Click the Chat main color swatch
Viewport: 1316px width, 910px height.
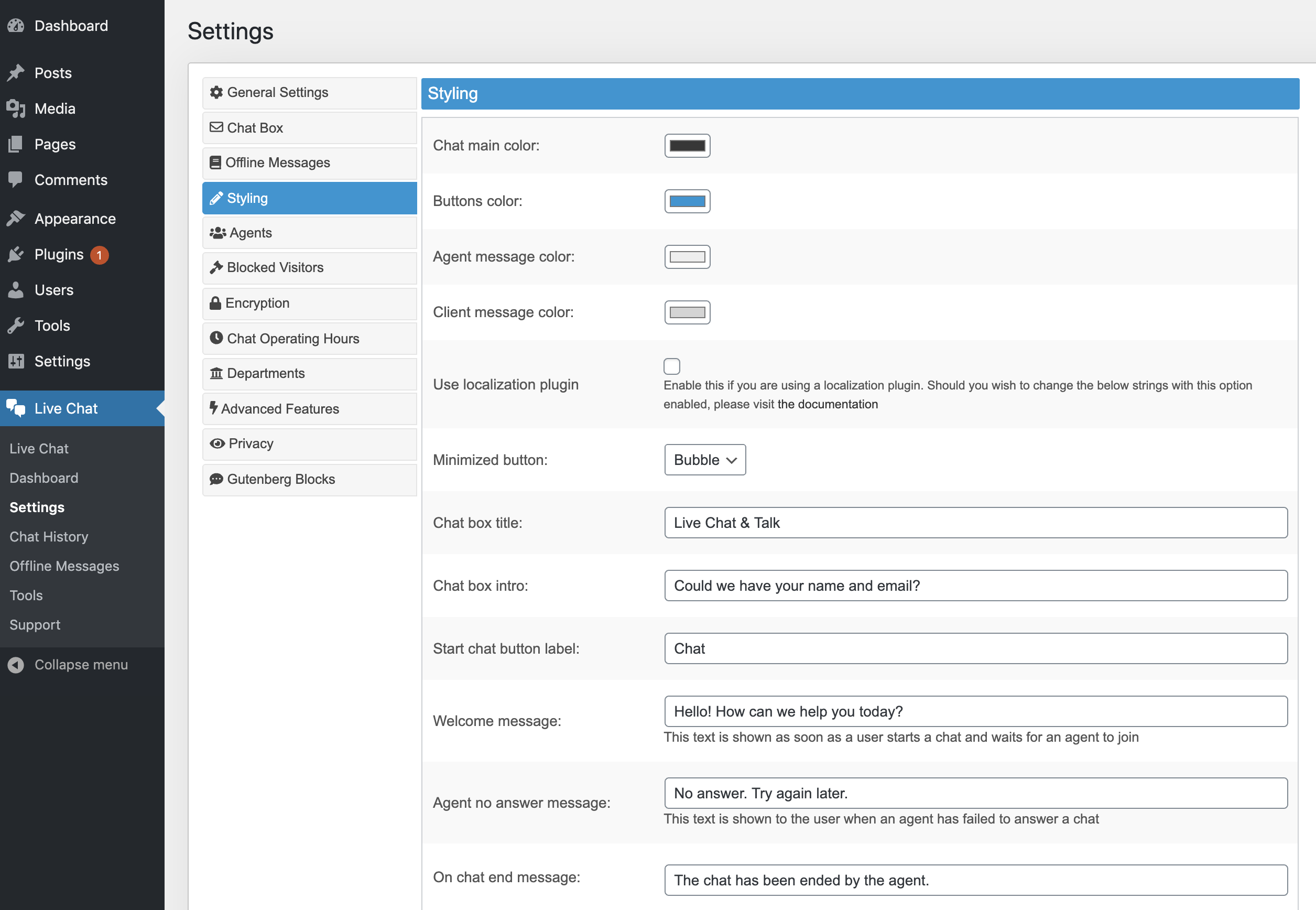(x=687, y=145)
